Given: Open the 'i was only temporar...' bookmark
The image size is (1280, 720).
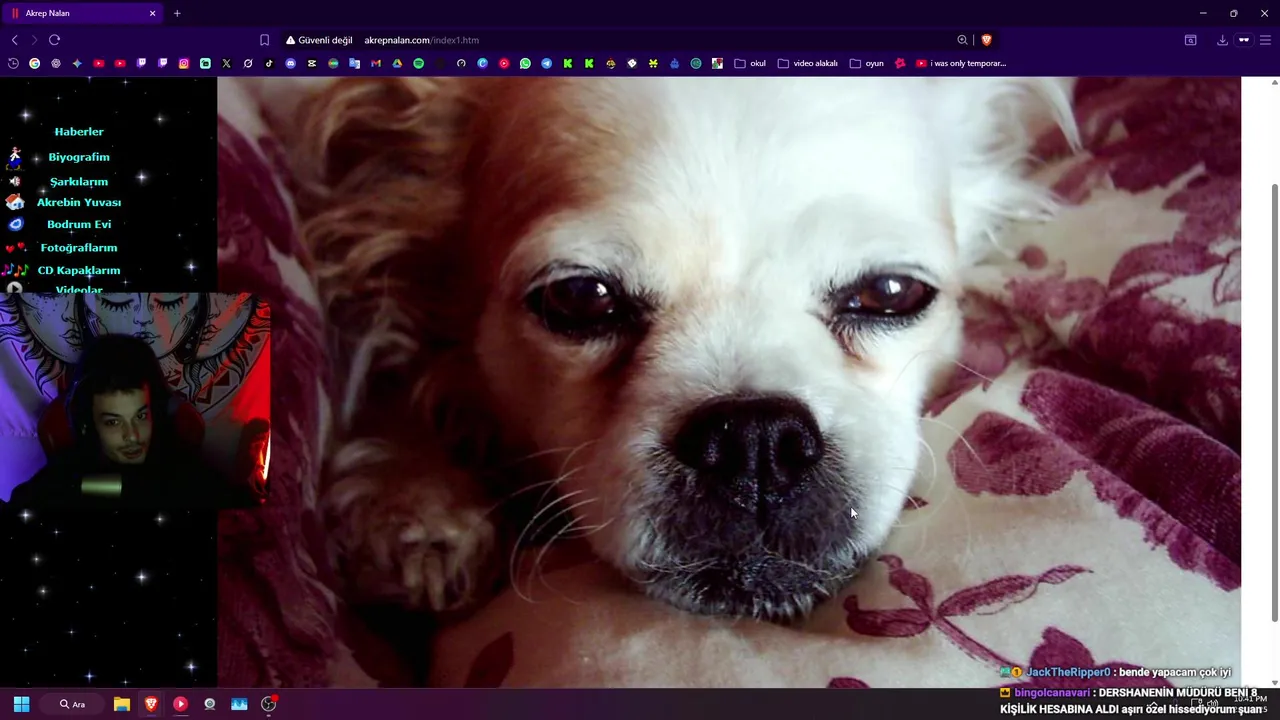Looking at the screenshot, I should [961, 63].
